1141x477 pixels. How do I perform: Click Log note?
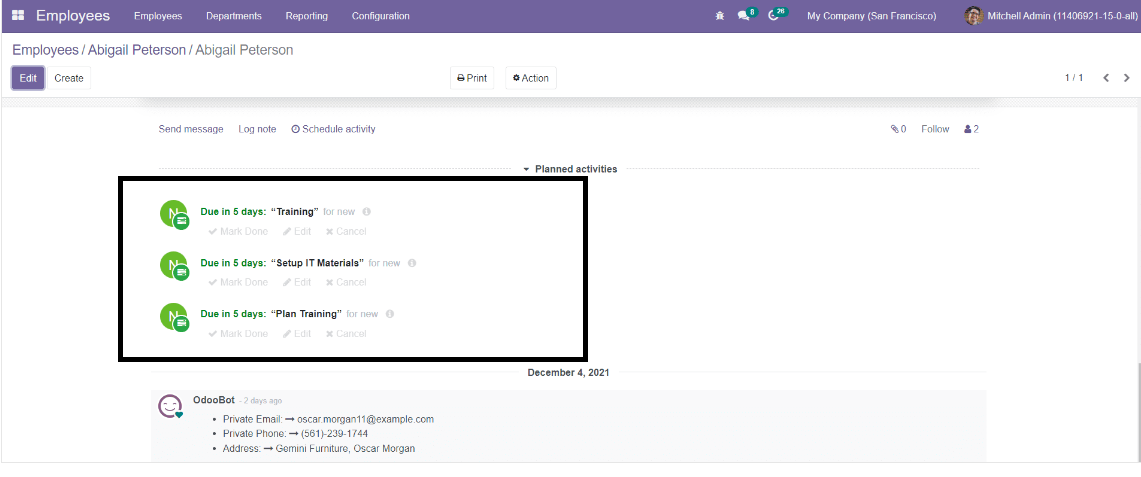pyautogui.click(x=257, y=129)
